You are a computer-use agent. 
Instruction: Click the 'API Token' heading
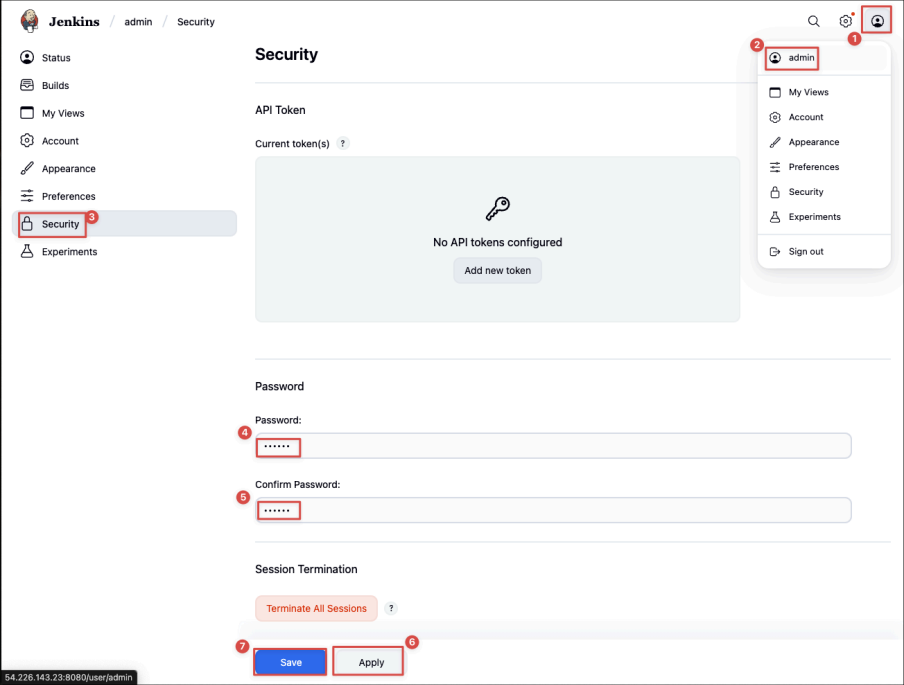tap(280, 110)
